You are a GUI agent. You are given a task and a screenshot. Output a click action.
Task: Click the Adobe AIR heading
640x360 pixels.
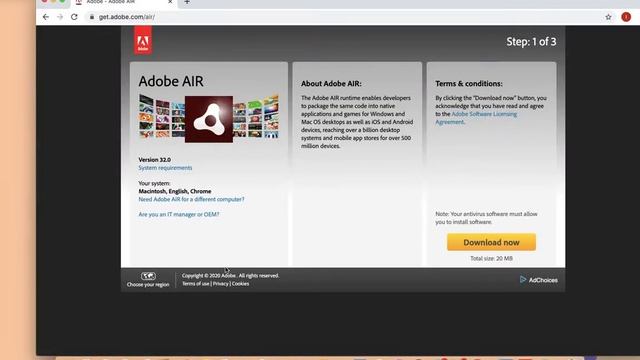coord(171,81)
